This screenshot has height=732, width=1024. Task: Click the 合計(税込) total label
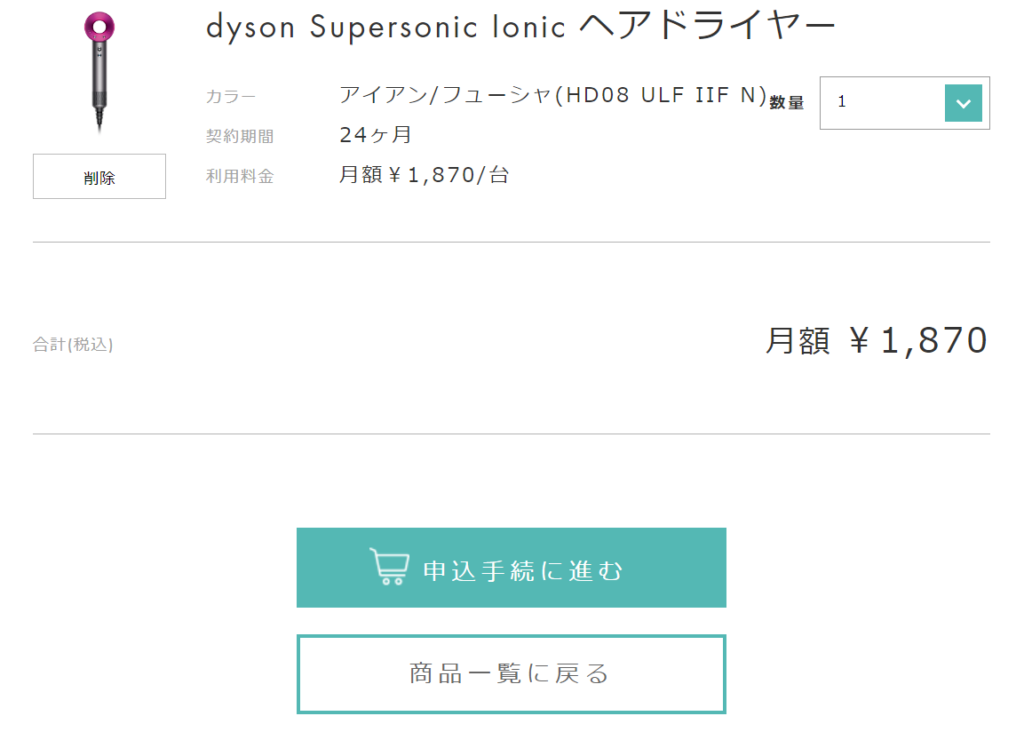click(x=73, y=344)
